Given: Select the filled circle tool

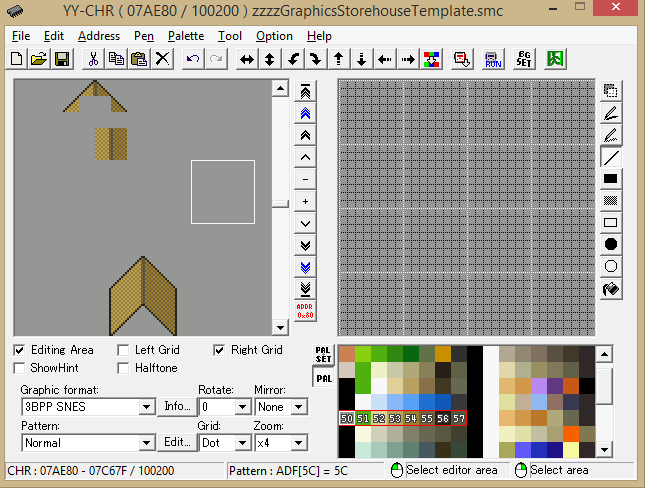Looking at the screenshot, I should pos(610,245).
